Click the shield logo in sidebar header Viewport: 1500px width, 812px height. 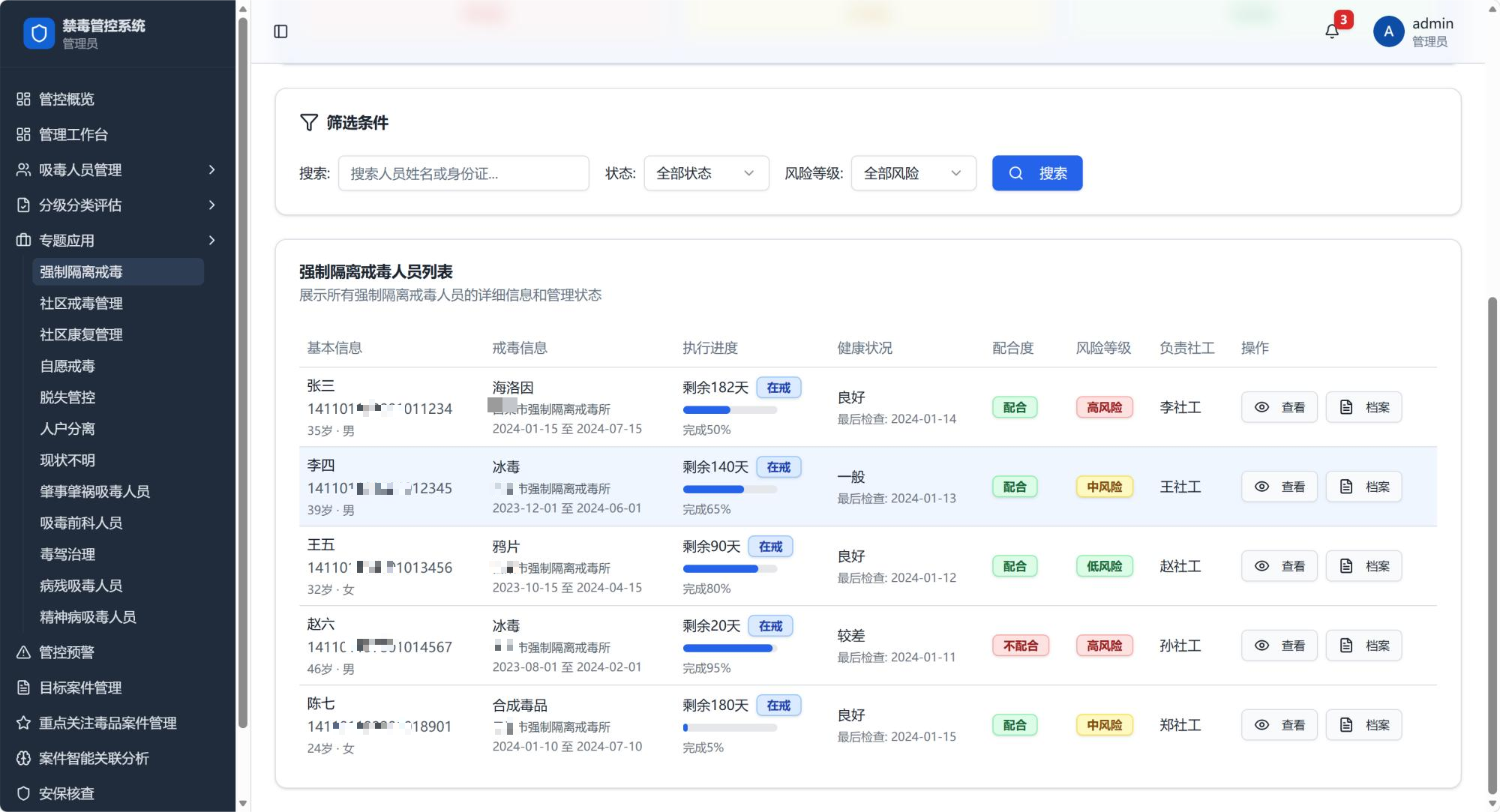[39, 33]
